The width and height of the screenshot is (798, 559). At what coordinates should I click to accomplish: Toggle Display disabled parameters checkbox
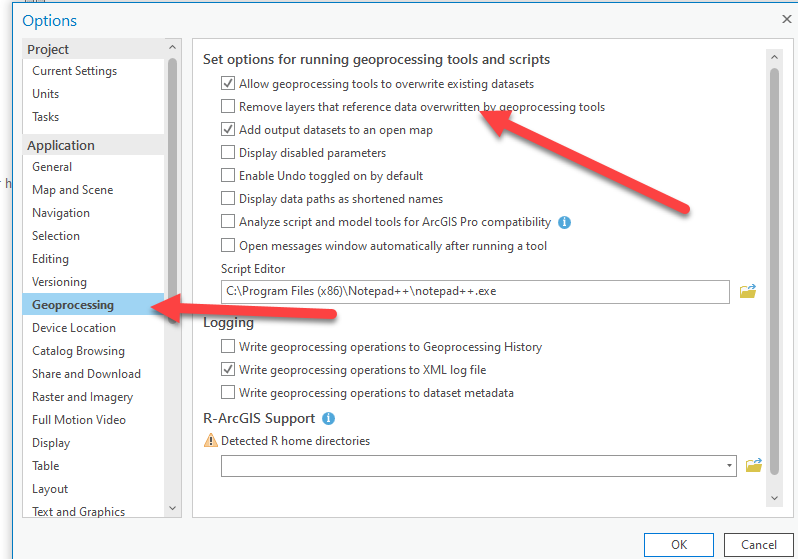coord(228,153)
